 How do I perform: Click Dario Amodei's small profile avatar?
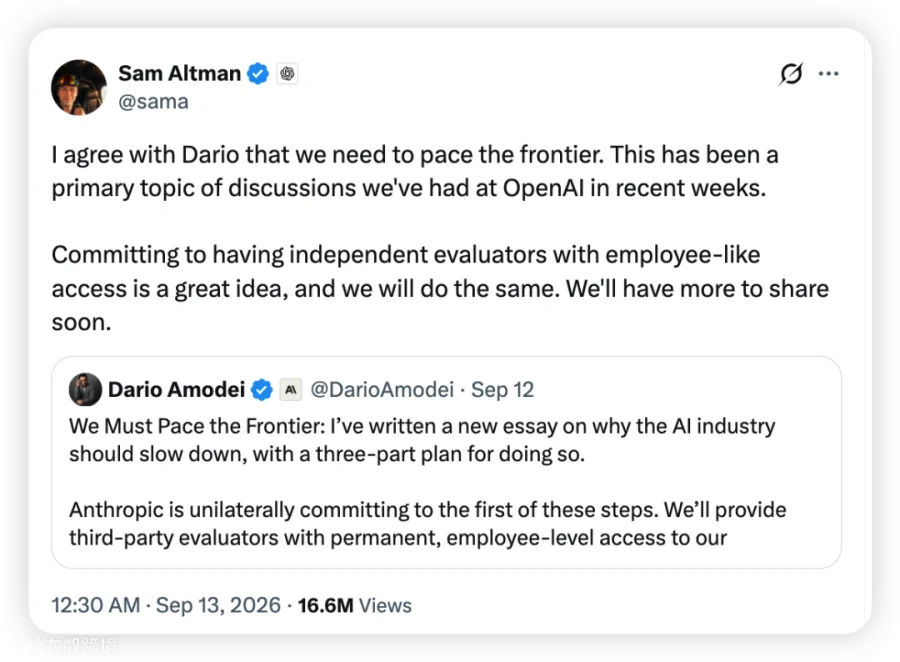(x=85, y=389)
